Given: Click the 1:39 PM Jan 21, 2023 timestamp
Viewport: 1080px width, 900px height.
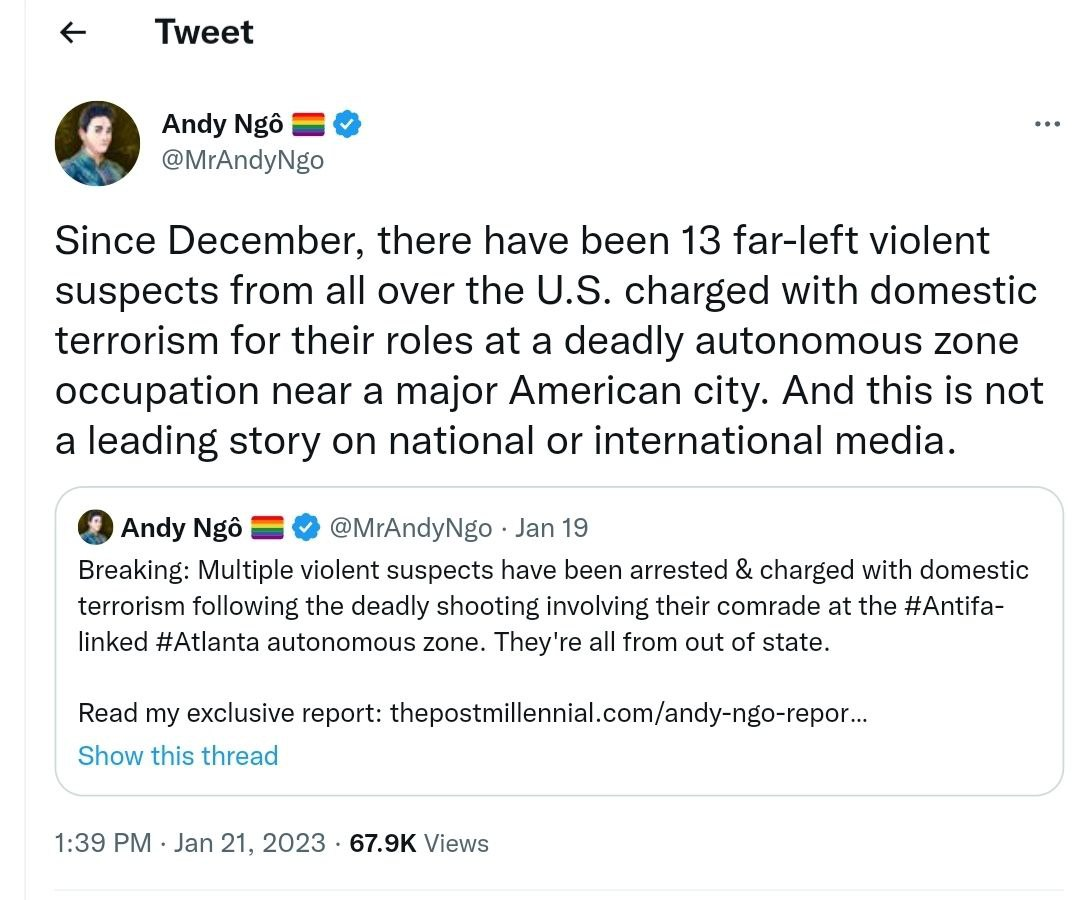Looking at the screenshot, I should click(190, 843).
